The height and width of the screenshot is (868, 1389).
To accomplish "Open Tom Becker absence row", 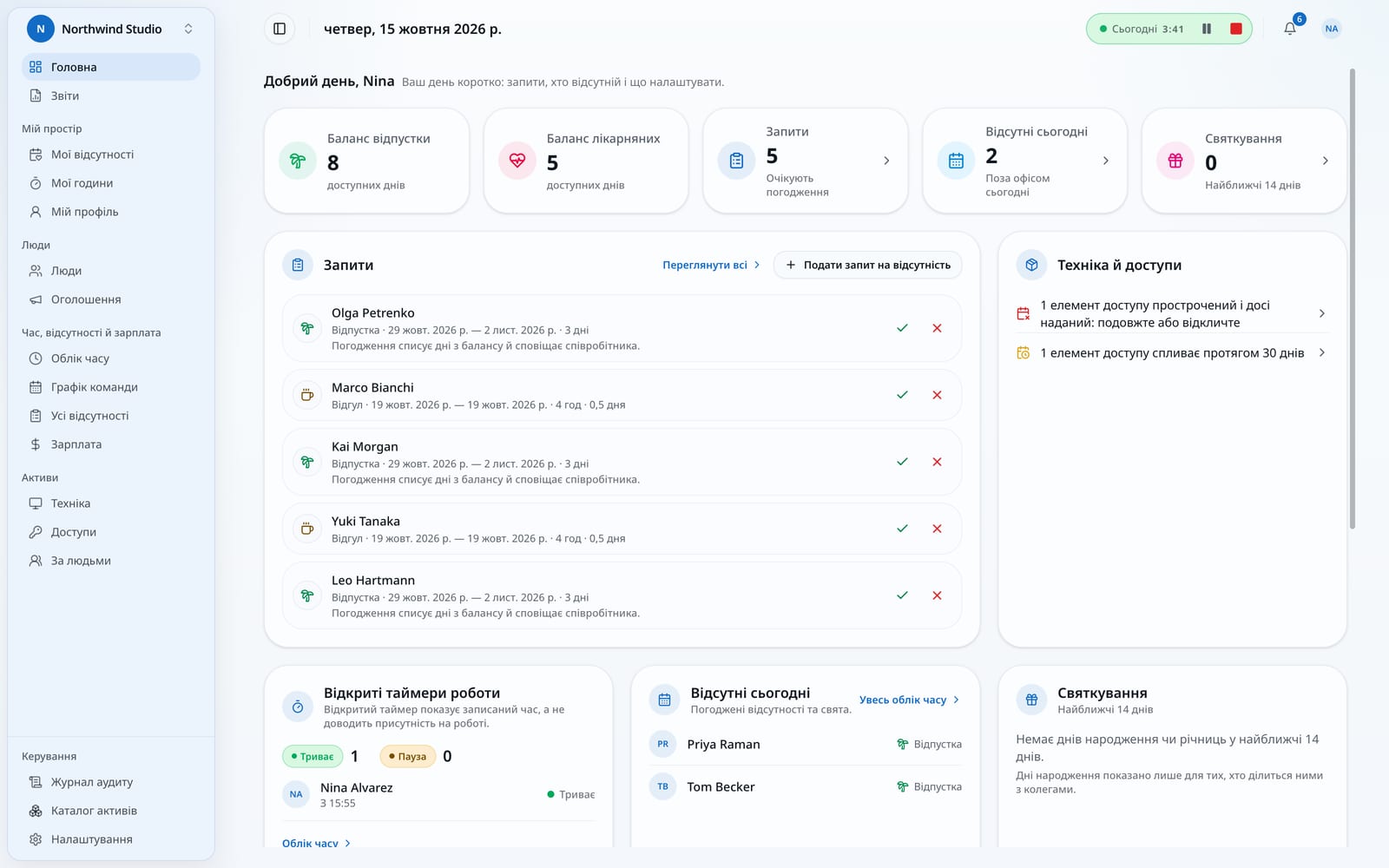I will (x=806, y=786).
